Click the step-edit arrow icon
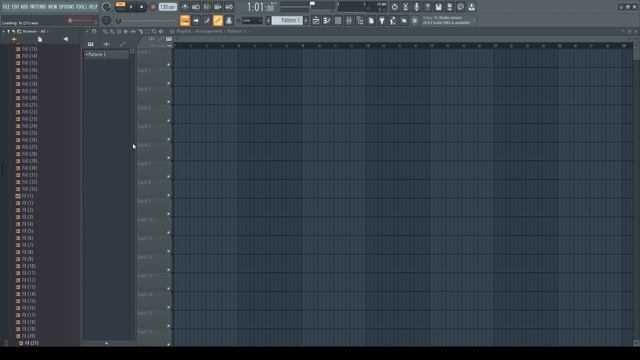 [196, 20]
